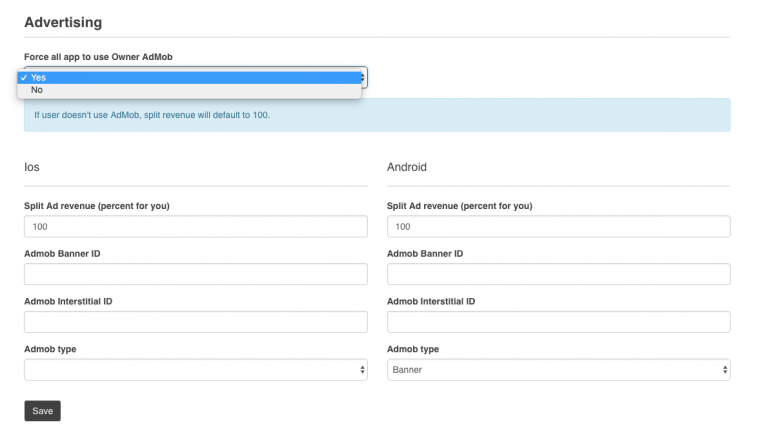
Task: Open the iOS Admob type dropdown
Action: (195, 370)
